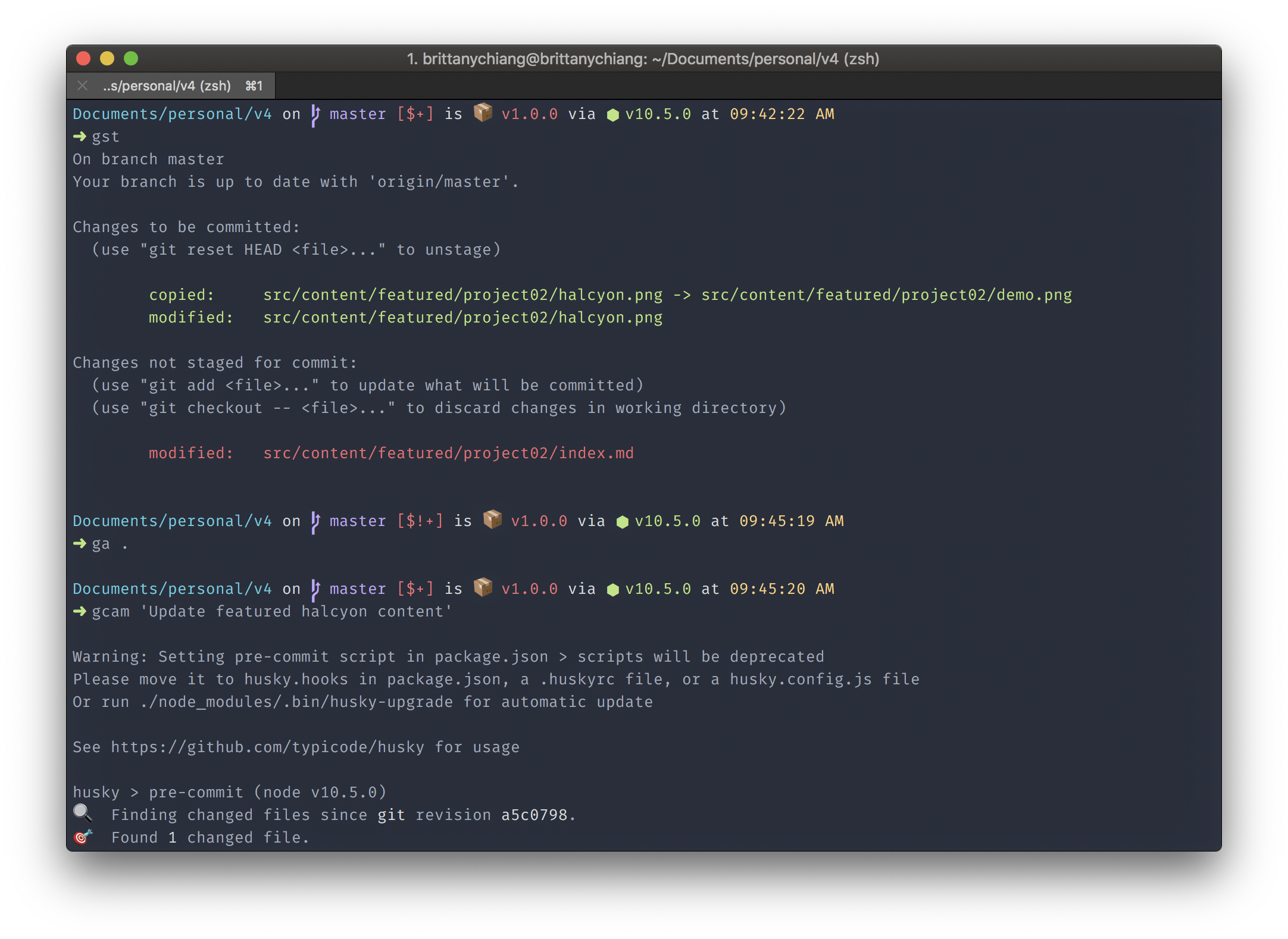Image resolution: width=1288 pixels, height=939 pixels.
Task: Click the dart target emoji beside Found 1 changed file
Action: [x=82, y=837]
